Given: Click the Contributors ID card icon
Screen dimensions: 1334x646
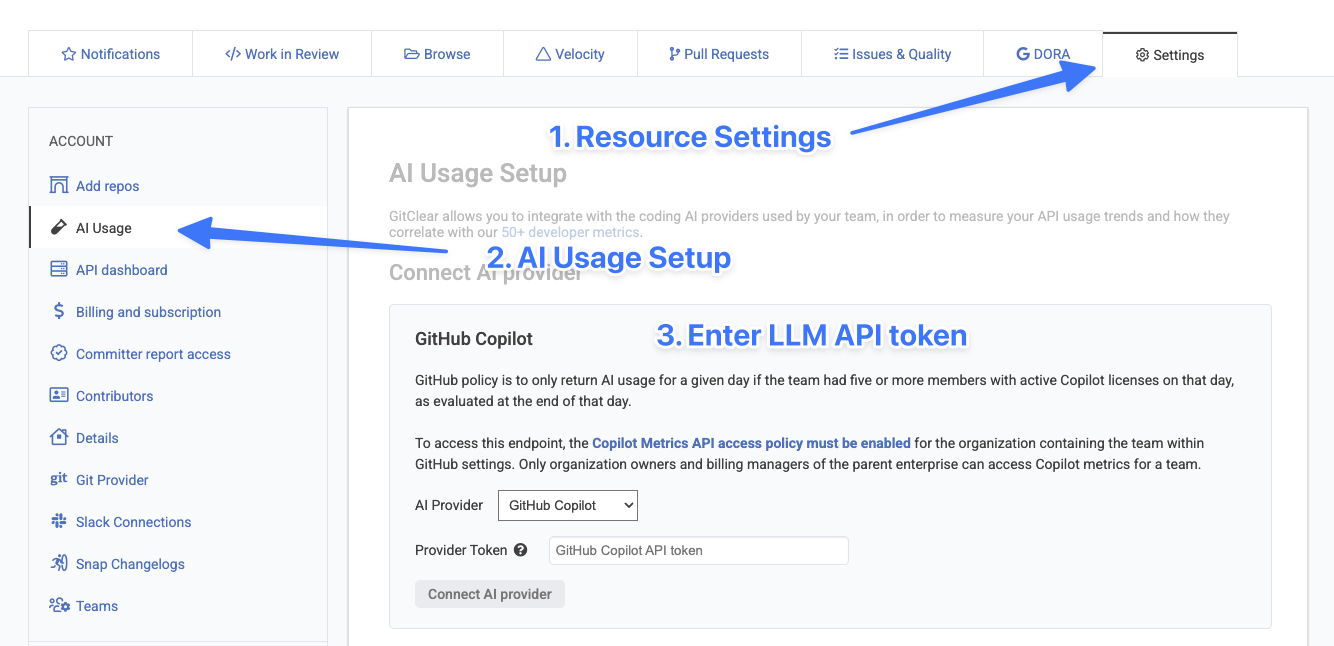Looking at the screenshot, I should tap(59, 396).
